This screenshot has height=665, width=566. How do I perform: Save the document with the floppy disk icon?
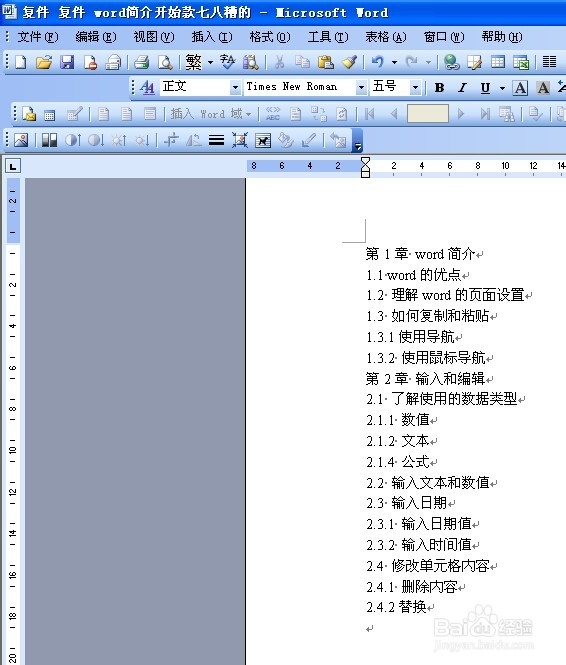tap(67, 62)
